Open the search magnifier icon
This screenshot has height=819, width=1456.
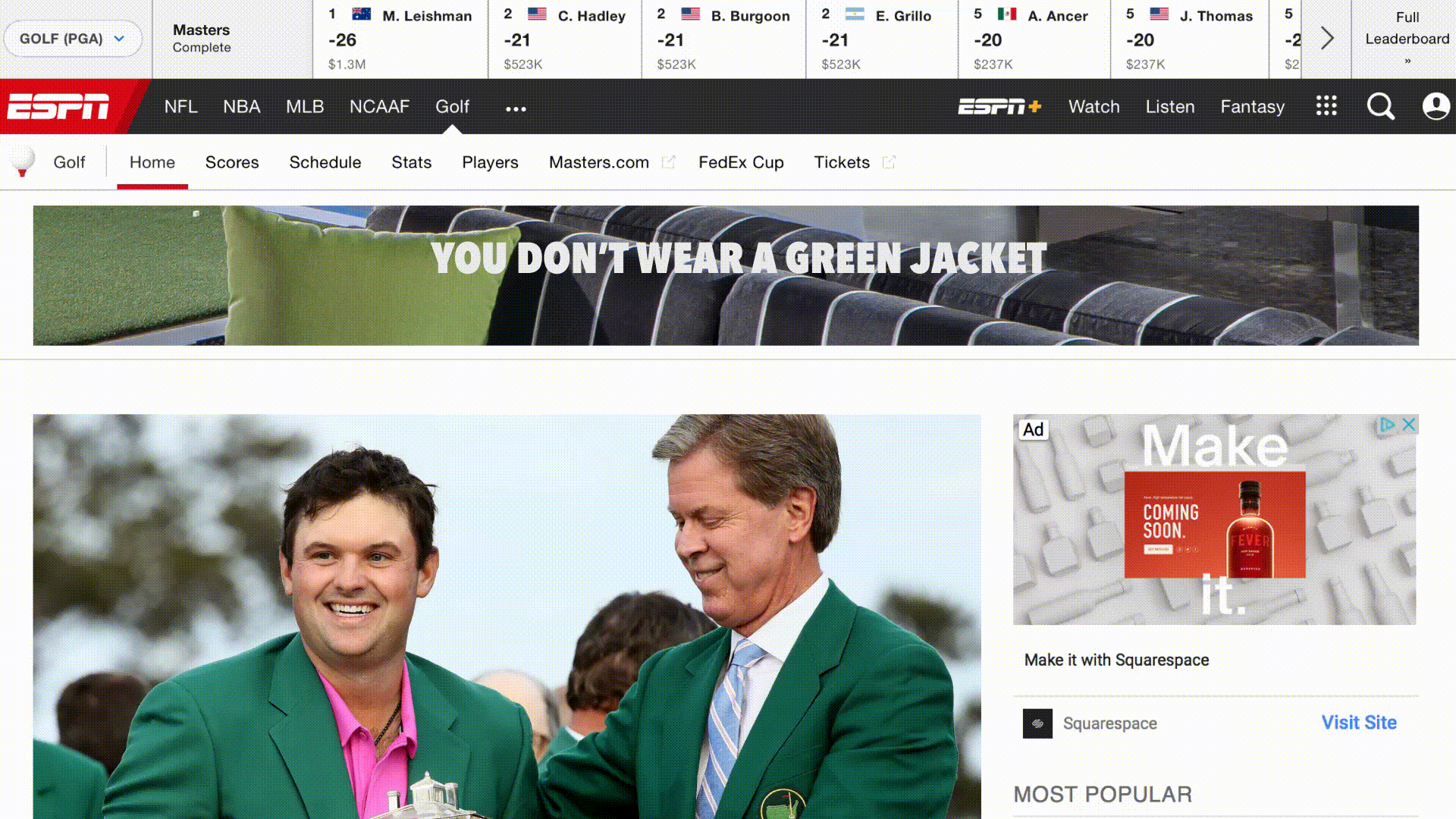point(1380,107)
